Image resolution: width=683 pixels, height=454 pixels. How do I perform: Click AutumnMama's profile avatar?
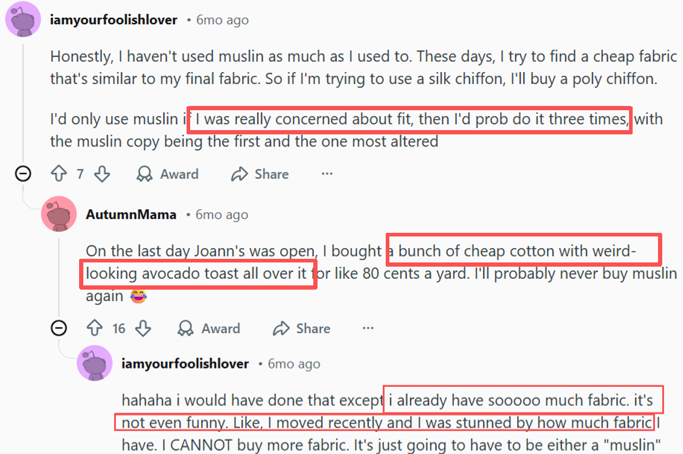59,214
